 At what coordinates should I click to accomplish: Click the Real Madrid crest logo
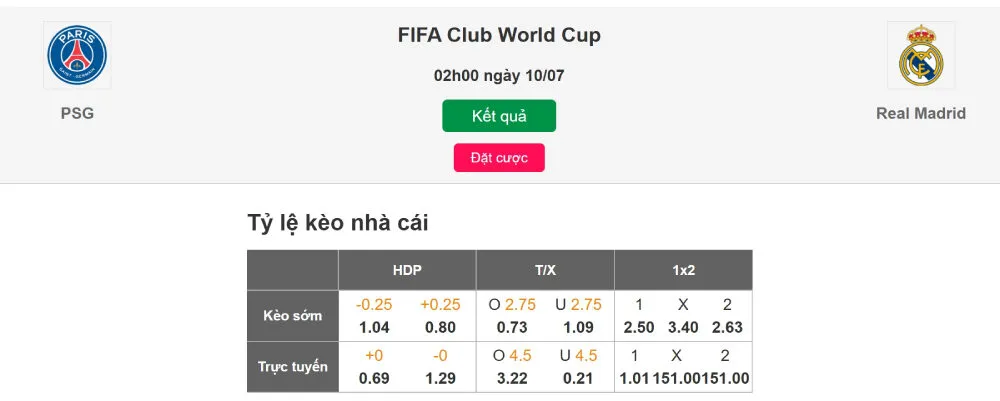pyautogui.click(x=920, y=55)
